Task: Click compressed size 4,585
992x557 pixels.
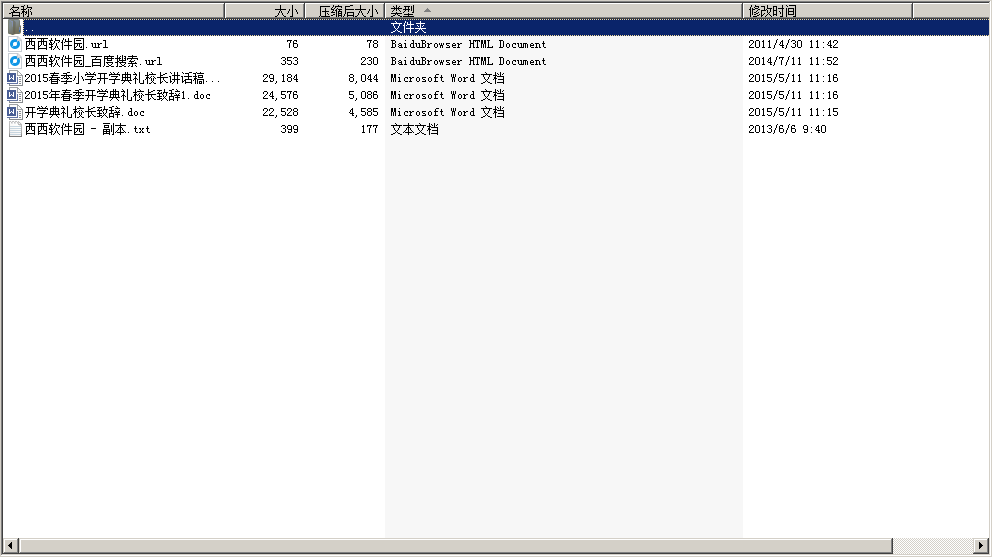Action: pyautogui.click(x=363, y=113)
